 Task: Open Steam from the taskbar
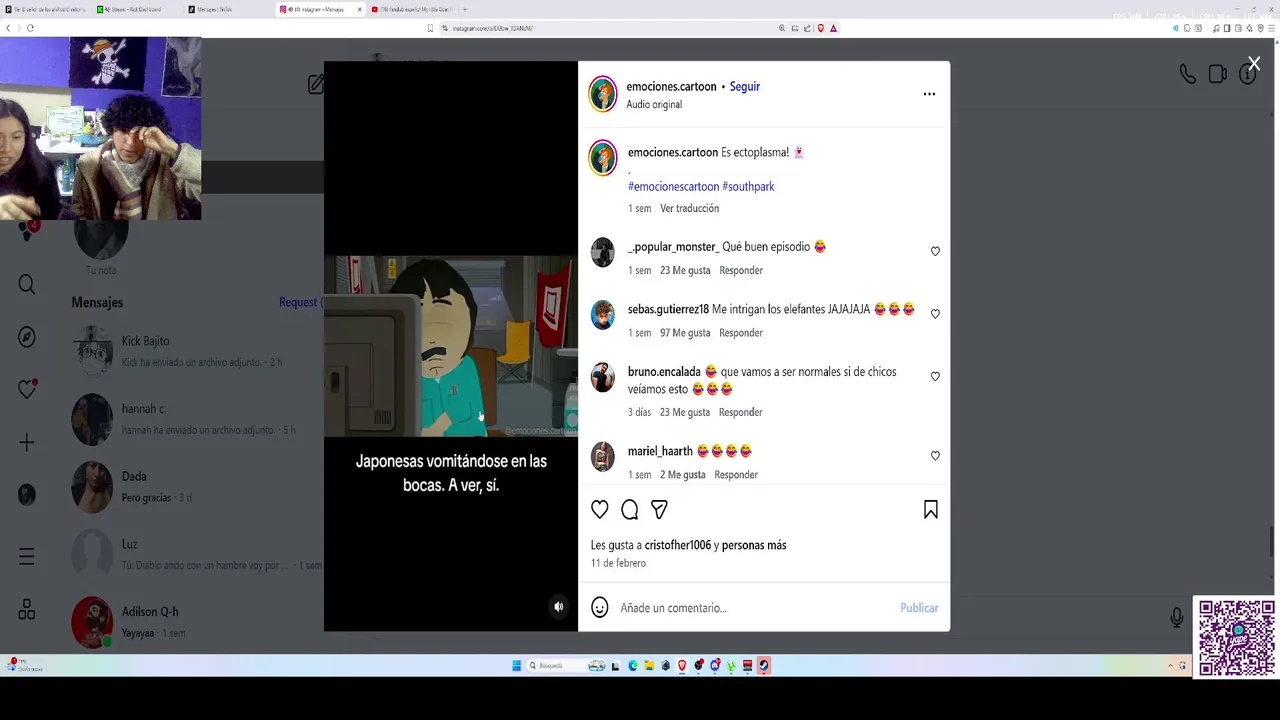[764, 666]
